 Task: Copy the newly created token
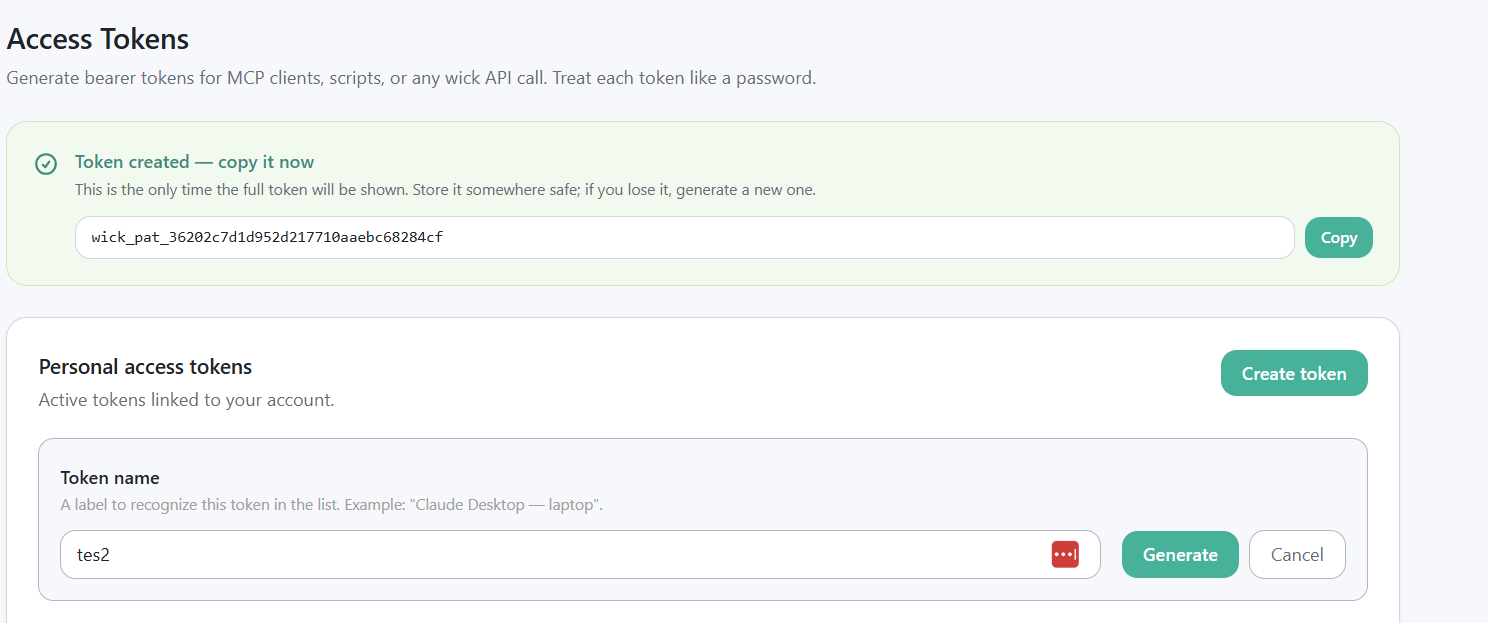point(1338,238)
